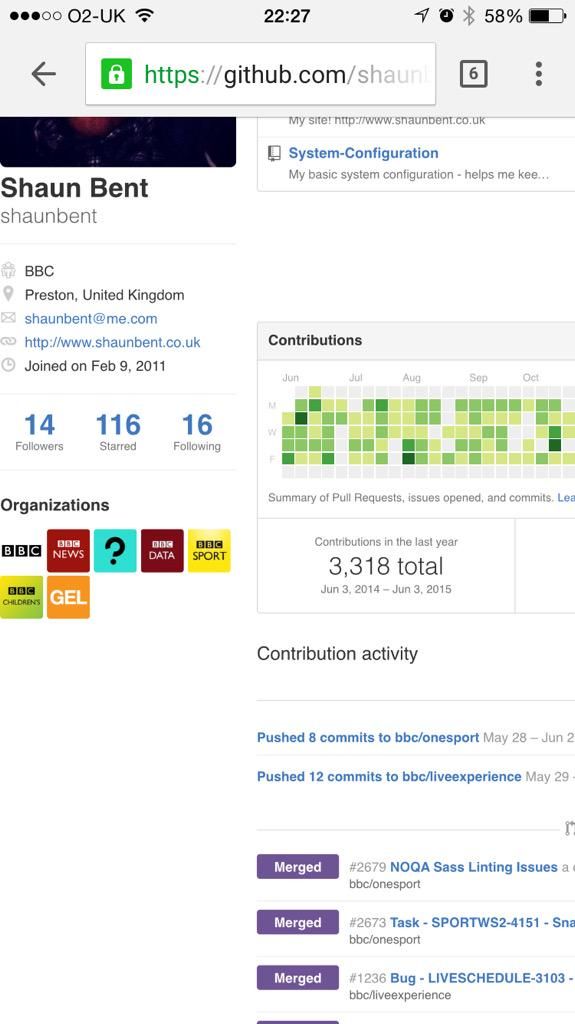This screenshot has height=1024, width=575.
Task: Visit http://www.shaunbent.co.uk website link
Action: pyautogui.click(x=112, y=342)
